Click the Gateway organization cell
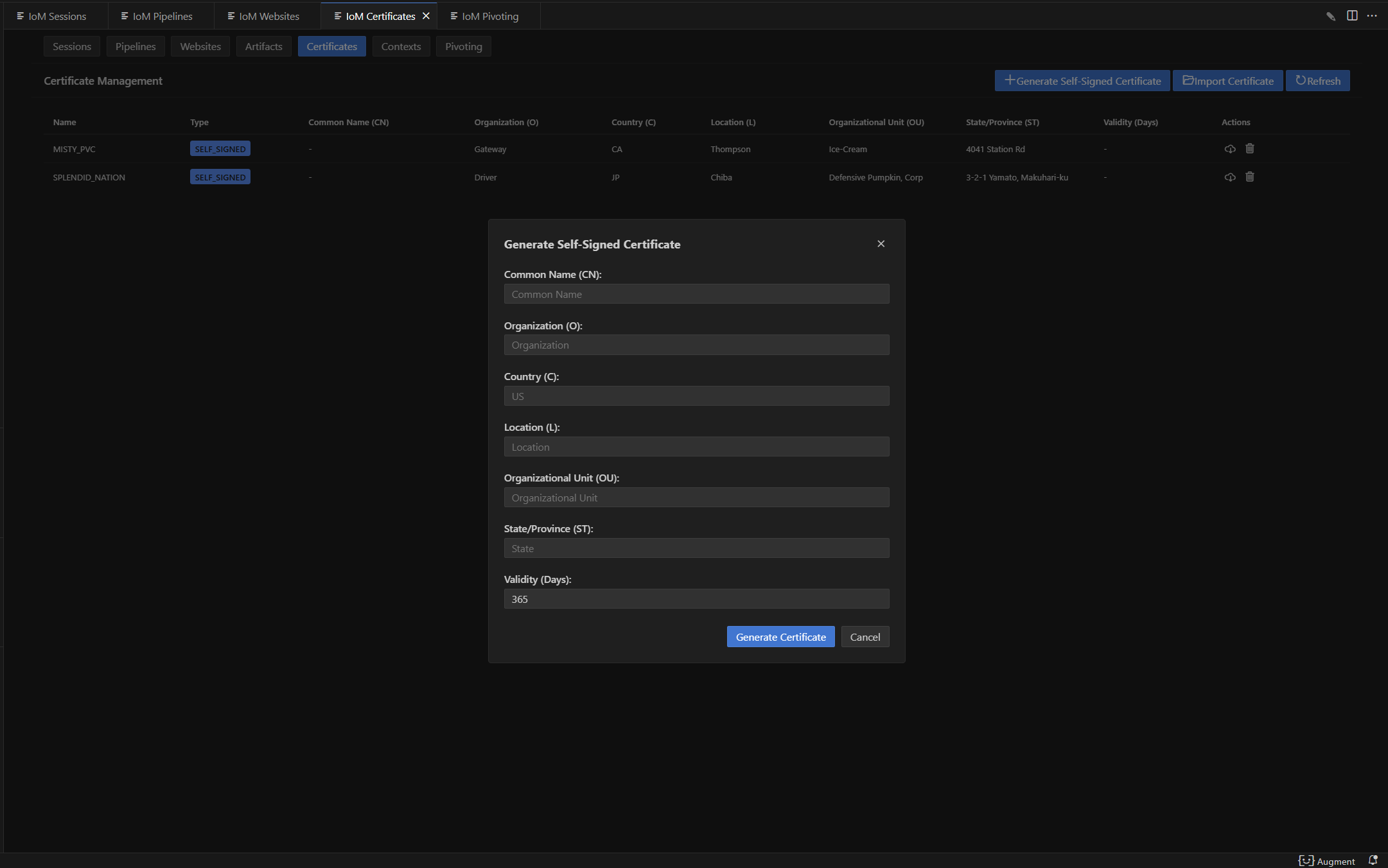Viewport: 1388px width, 868px height. (x=490, y=149)
